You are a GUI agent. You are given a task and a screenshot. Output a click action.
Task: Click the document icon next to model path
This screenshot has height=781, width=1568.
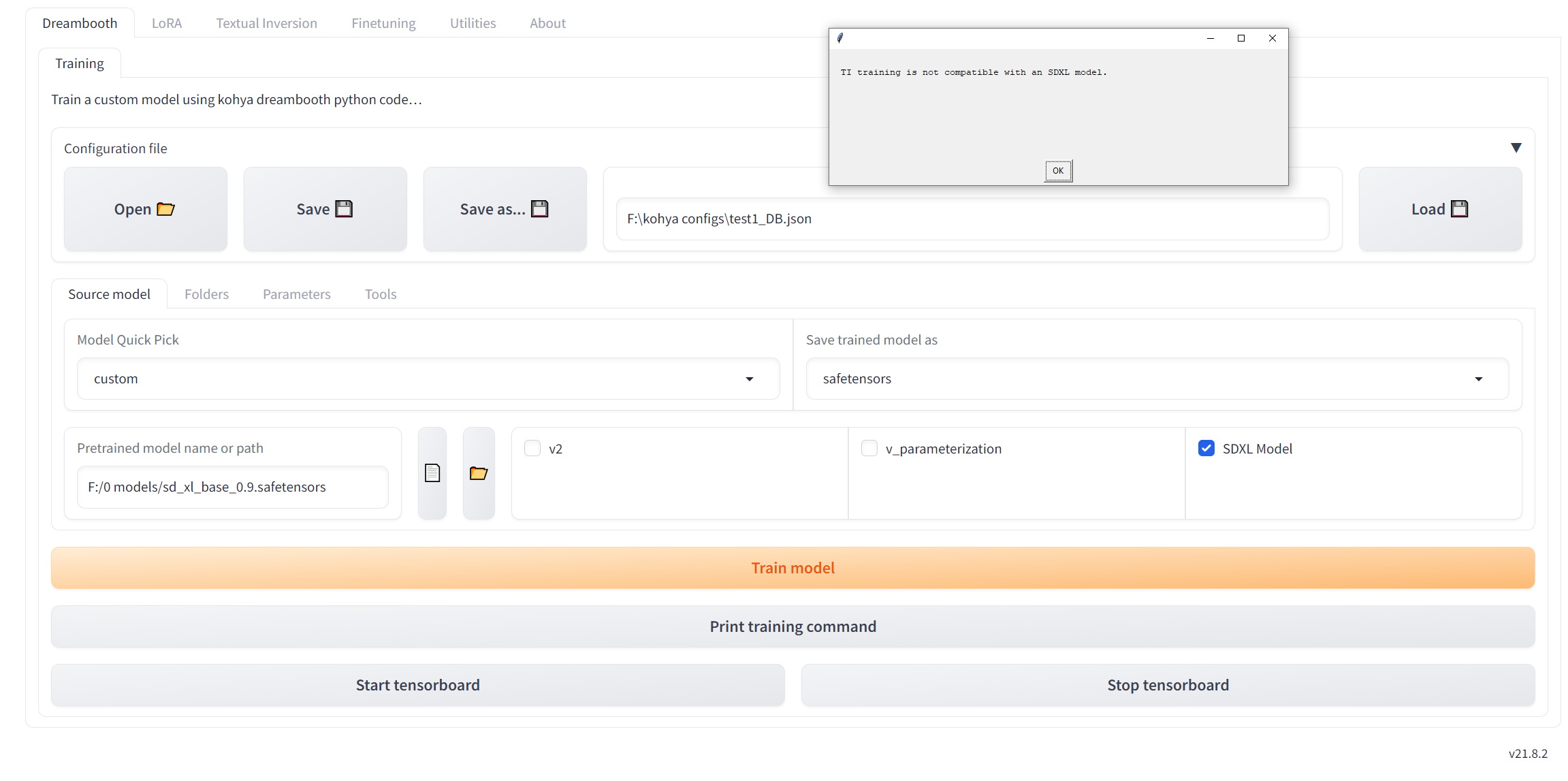tap(432, 473)
